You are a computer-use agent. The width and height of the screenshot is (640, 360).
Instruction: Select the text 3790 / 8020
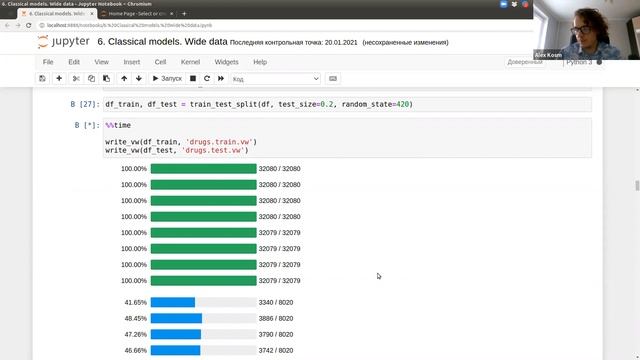point(276,334)
